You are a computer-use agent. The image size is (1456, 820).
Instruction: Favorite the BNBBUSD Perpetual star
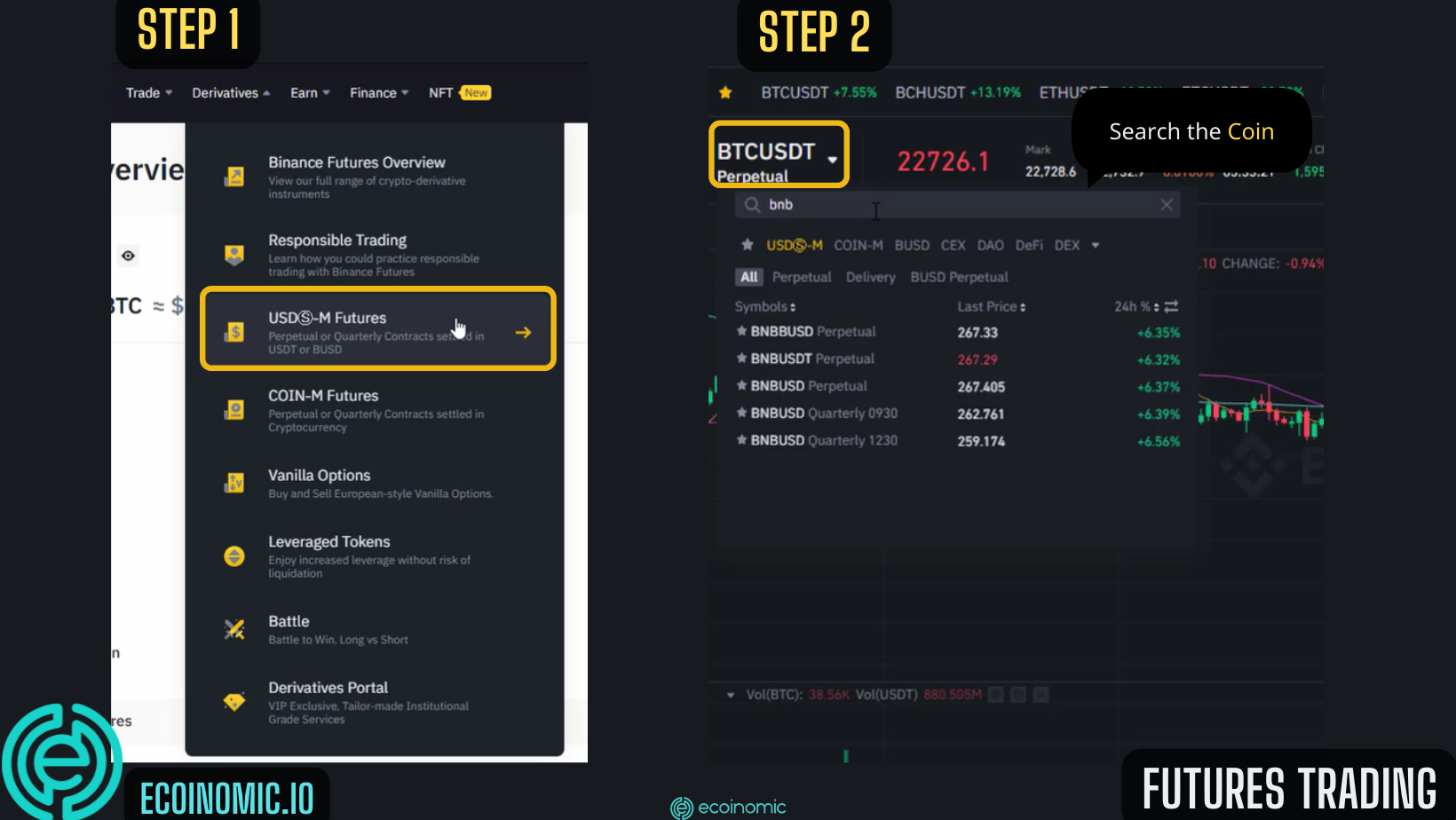[741, 331]
